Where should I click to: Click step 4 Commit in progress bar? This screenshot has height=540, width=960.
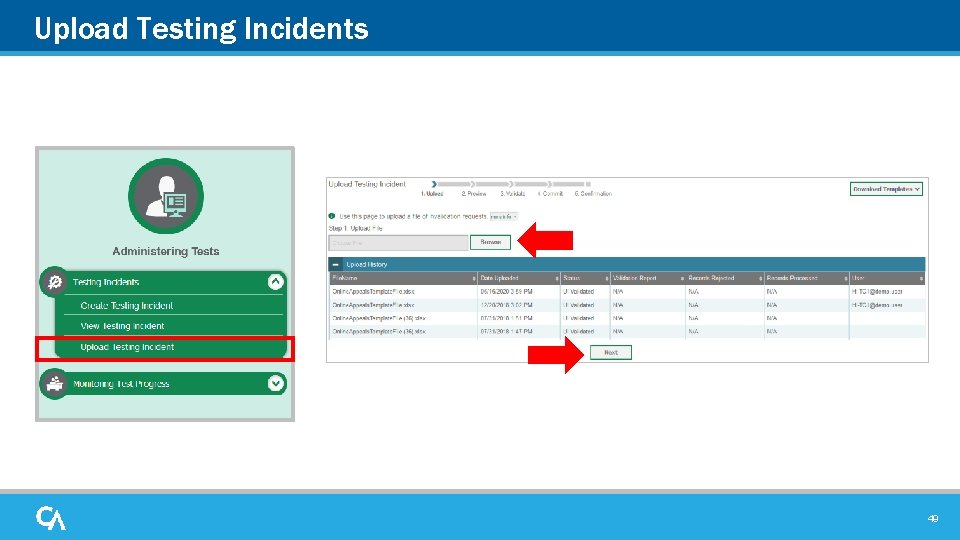pos(550,193)
